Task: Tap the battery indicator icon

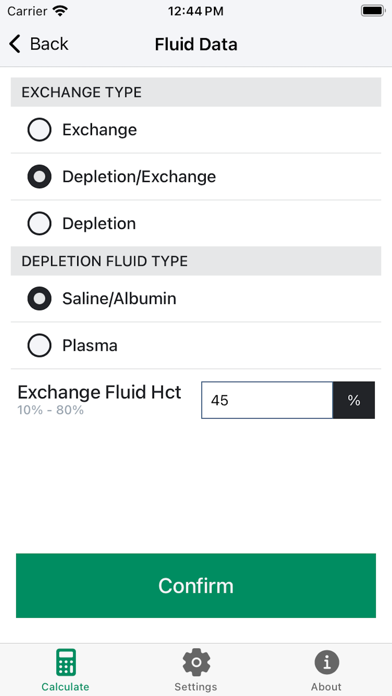Action: pyautogui.click(x=372, y=11)
